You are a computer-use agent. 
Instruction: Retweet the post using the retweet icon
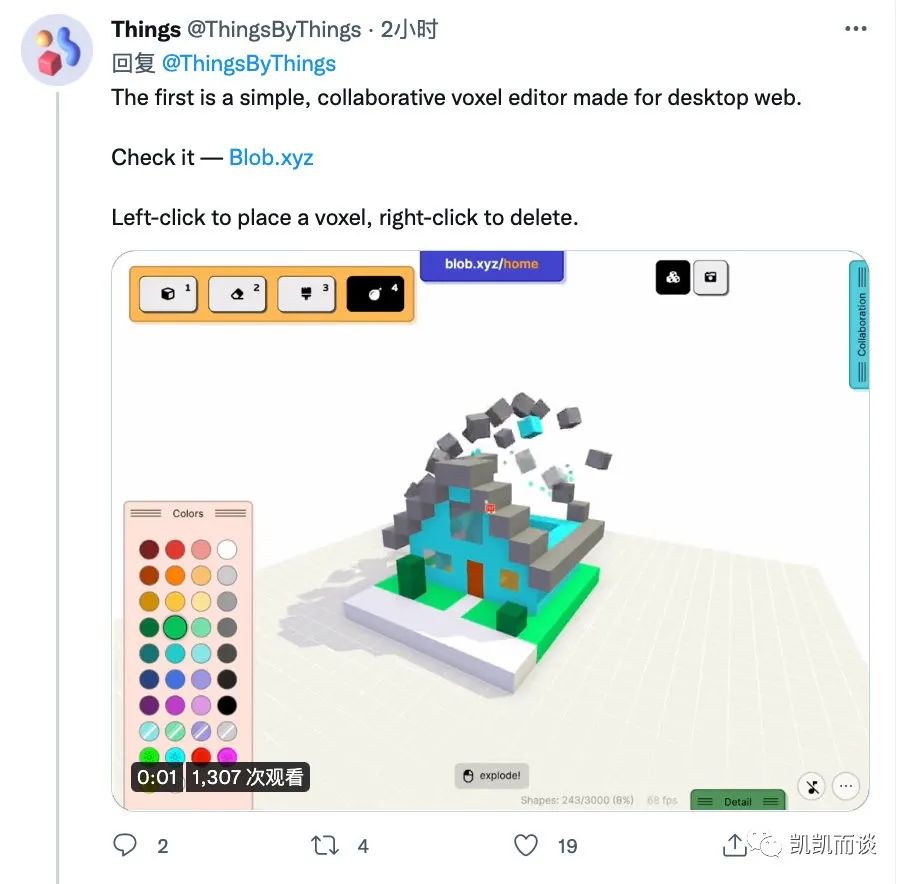click(324, 845)
